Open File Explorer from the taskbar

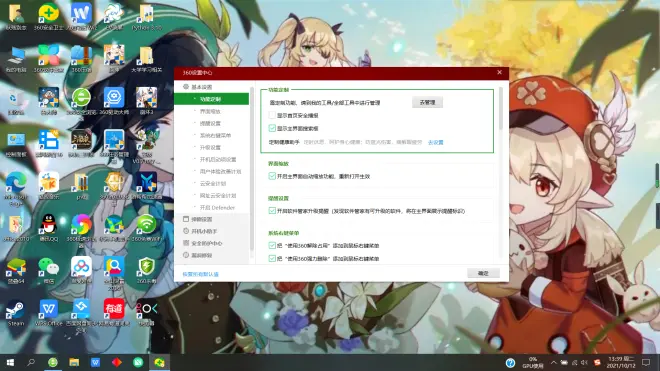point(74,363)
